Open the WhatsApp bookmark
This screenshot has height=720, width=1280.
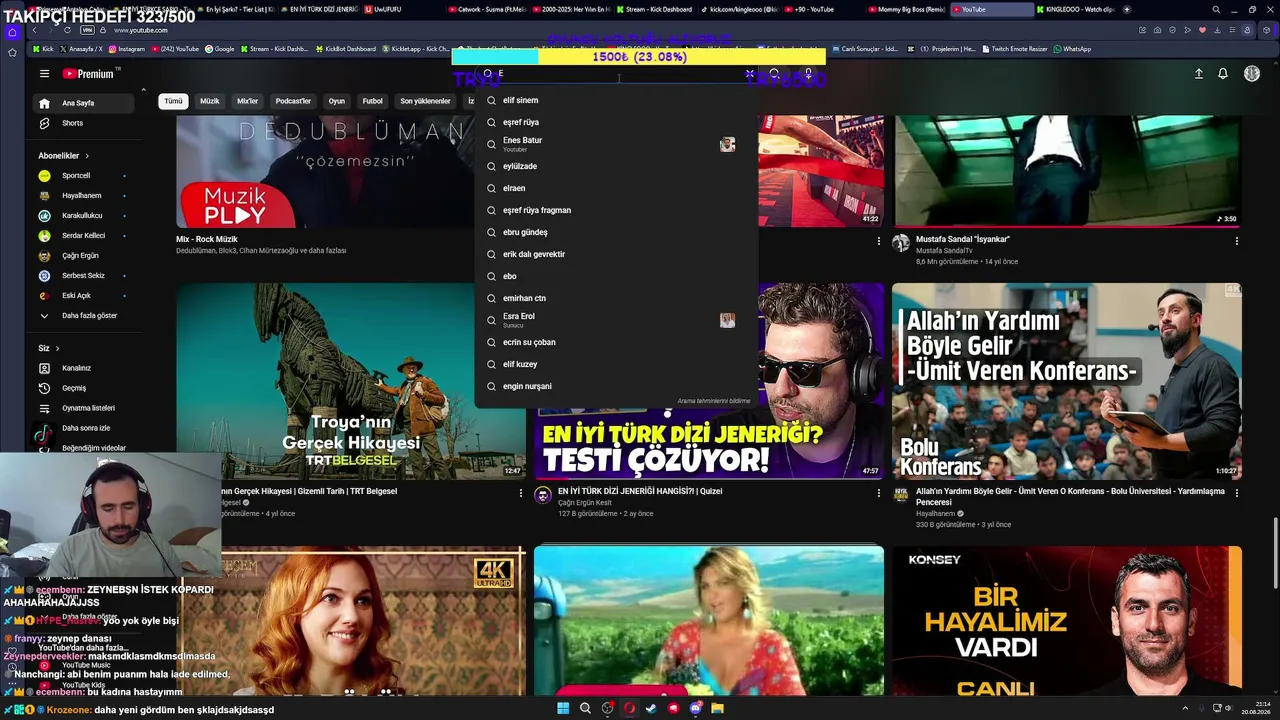(1071, 49)
